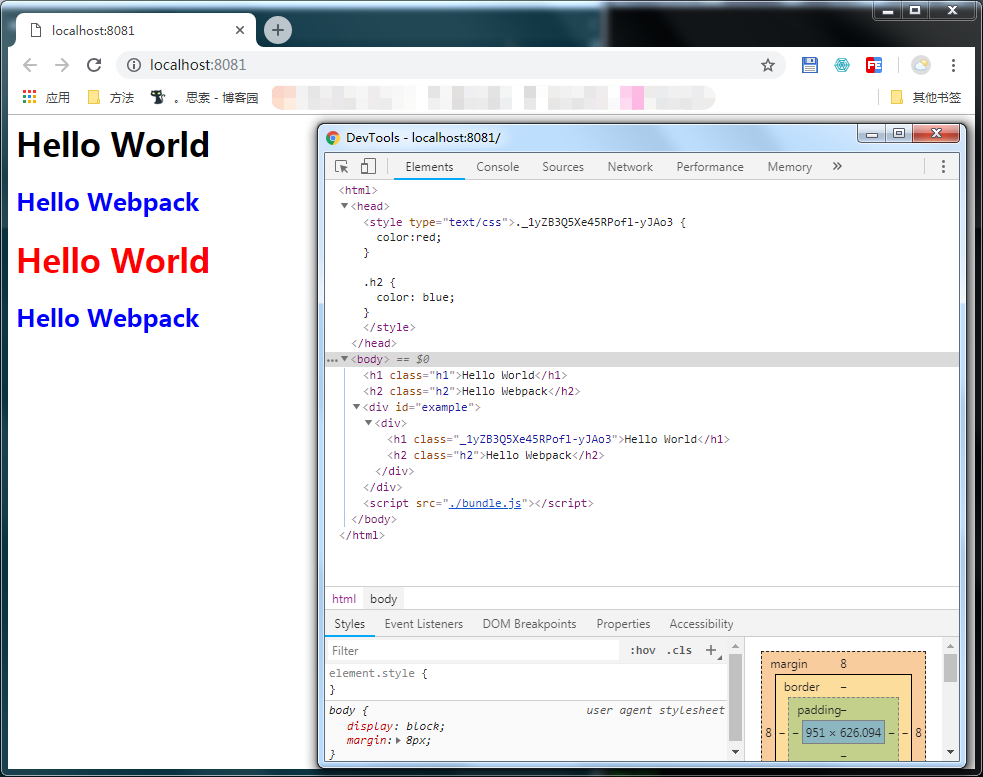Click the blue save extension icon
The height and width of the screenshot is (777, 983).
point(810,65)
